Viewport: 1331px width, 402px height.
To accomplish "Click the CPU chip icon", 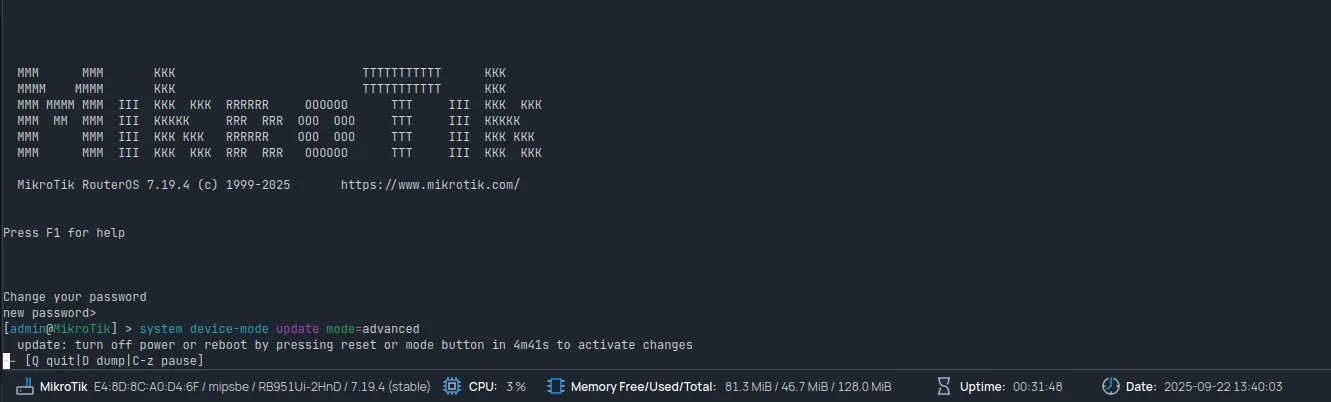I will click(452, 387).
